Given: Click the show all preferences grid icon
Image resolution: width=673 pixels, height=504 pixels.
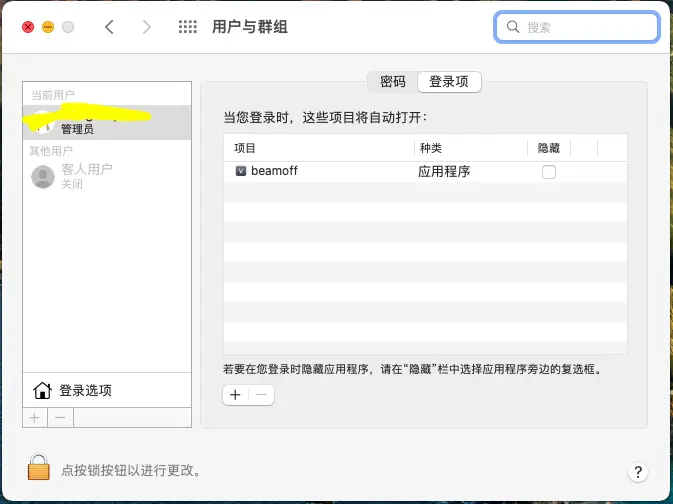Looking at the screenshot, I should click(187, 27).
